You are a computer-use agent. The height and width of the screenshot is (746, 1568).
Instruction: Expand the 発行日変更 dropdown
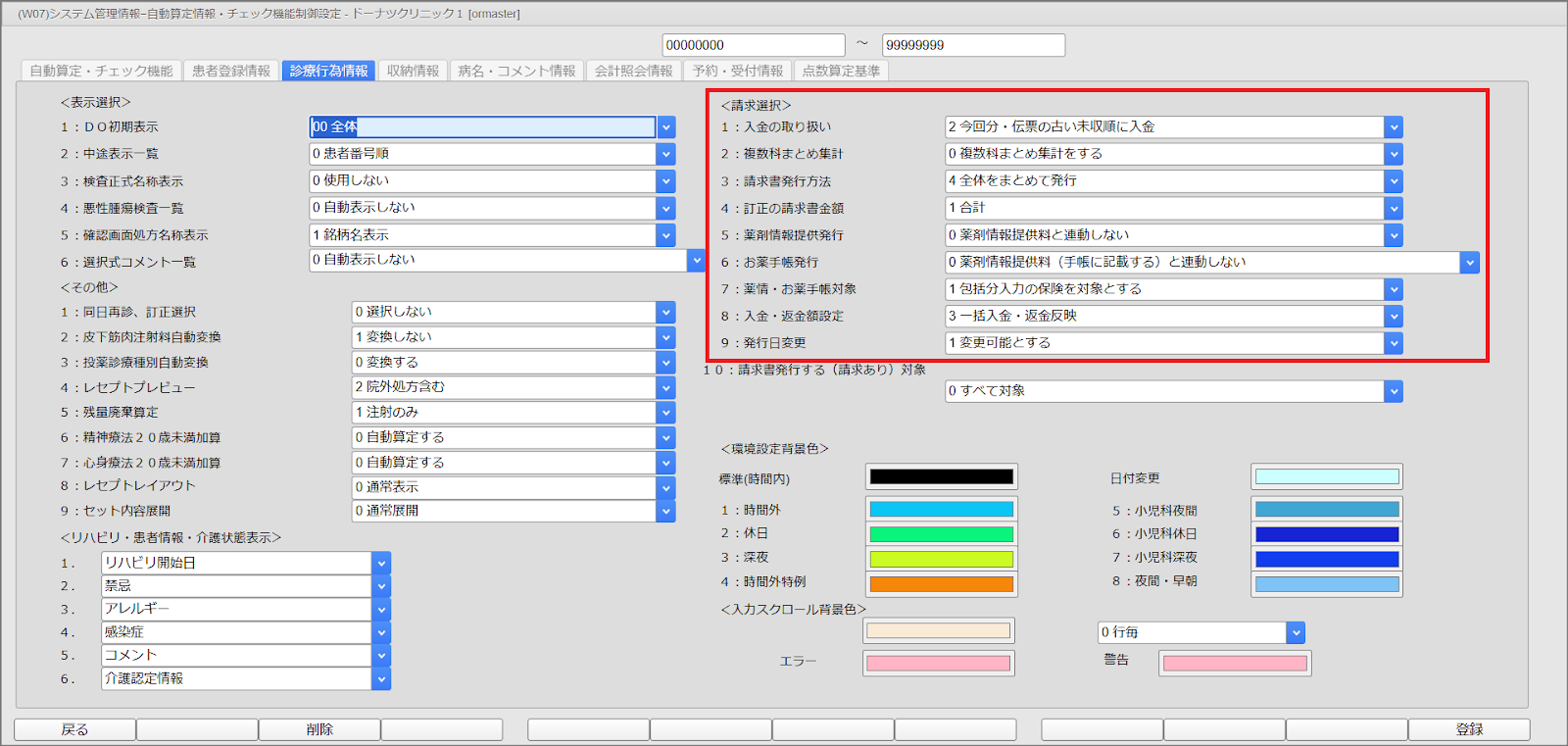(1394, 343)
